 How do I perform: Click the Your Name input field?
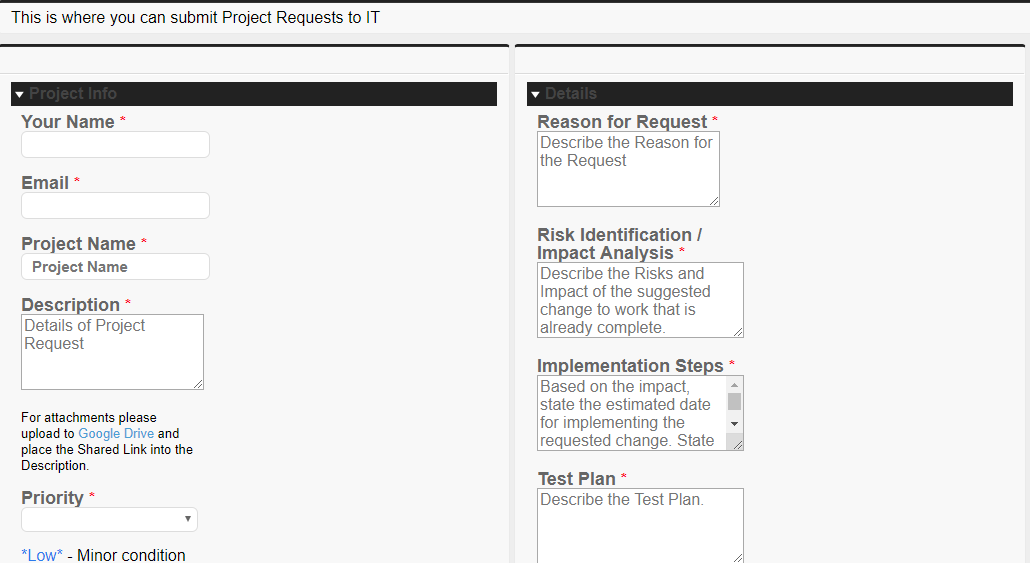pos(115,145)
